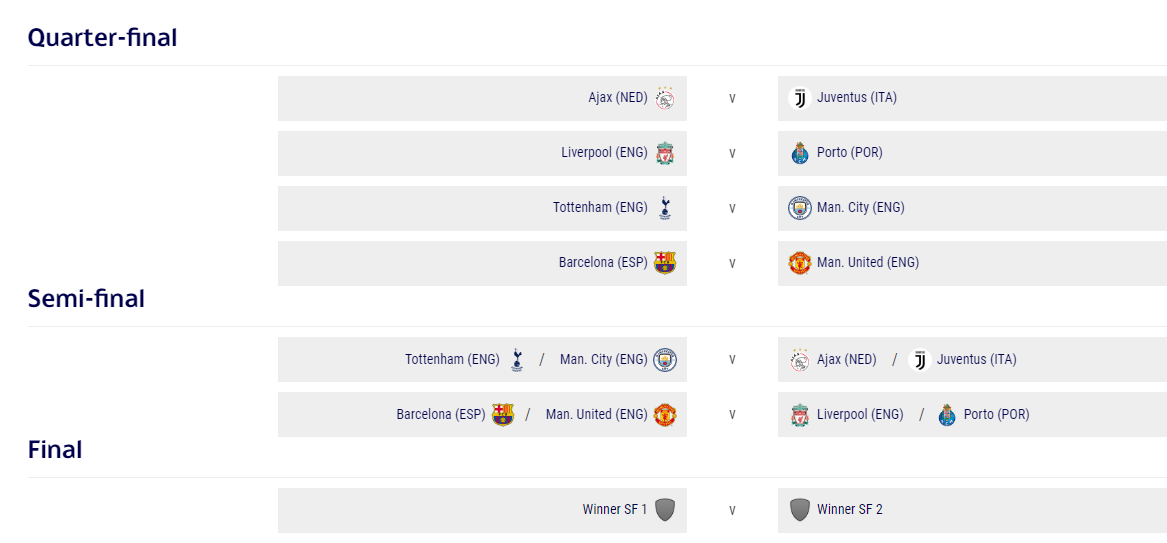This screenshot has width=1167, height=543.
Task: Click the Semi-final section heading
Action: click(86, 299)
